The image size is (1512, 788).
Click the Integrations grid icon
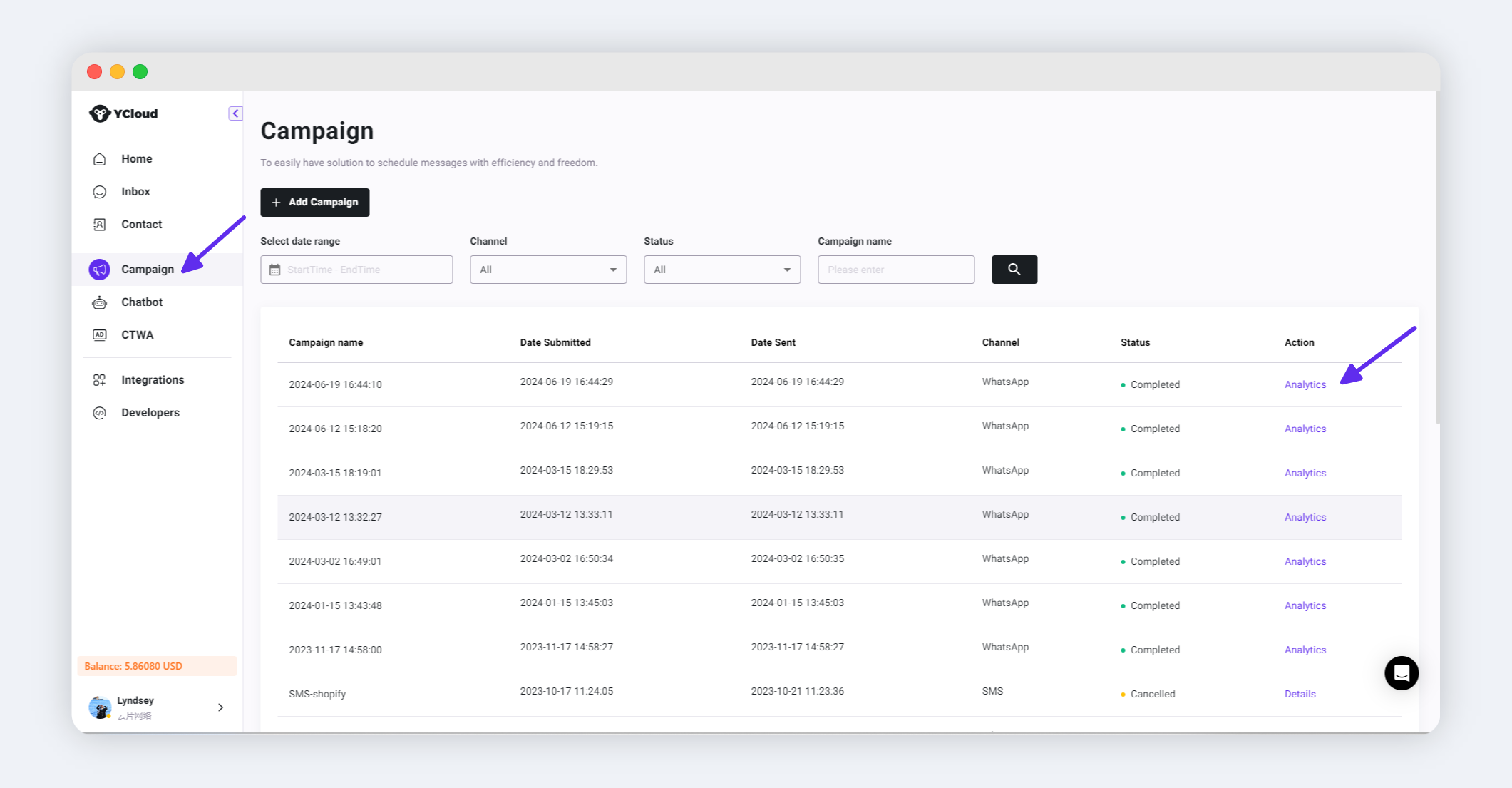(x=100, y=380)
